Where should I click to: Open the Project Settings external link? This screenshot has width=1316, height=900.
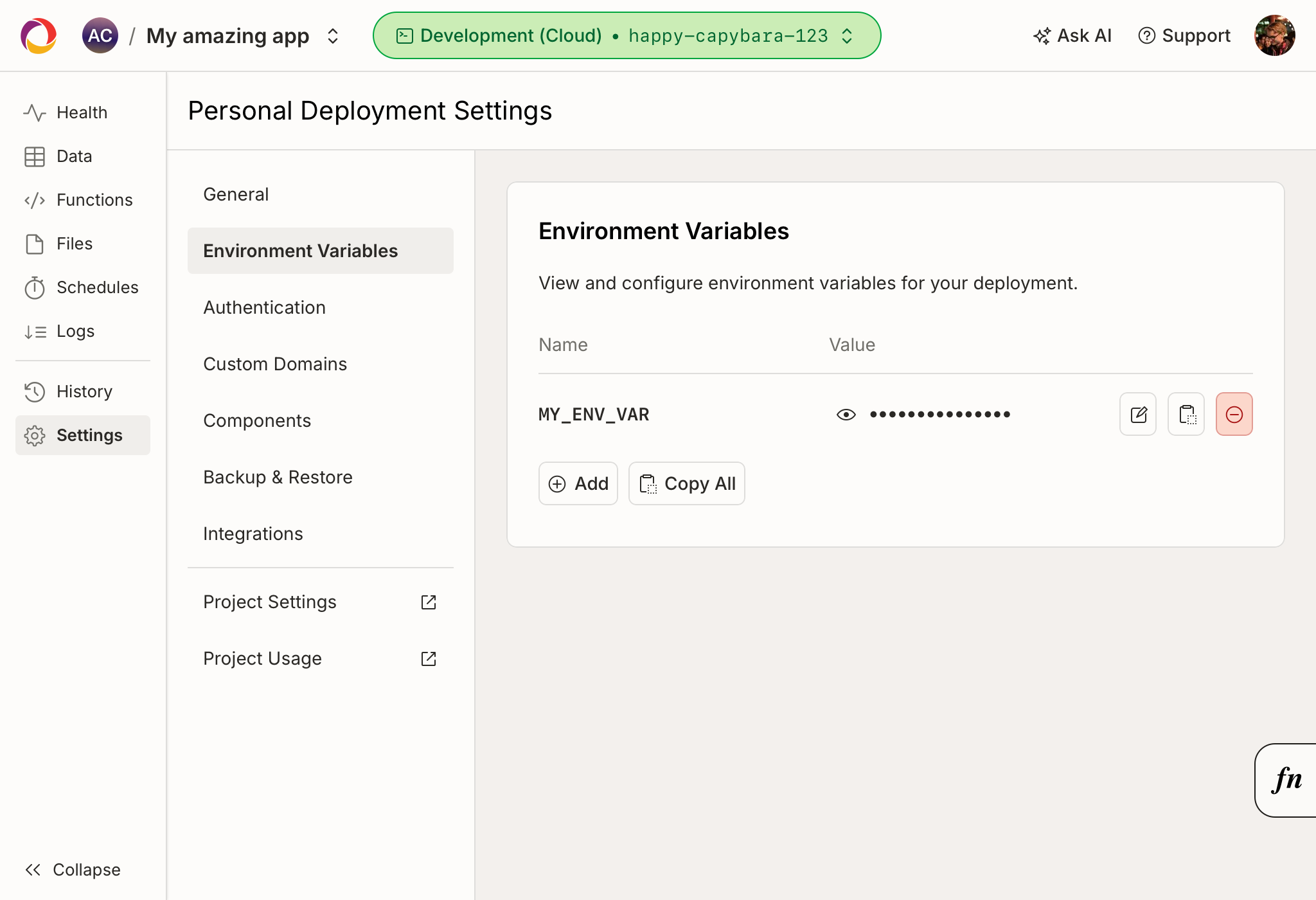tap(321, 602)
